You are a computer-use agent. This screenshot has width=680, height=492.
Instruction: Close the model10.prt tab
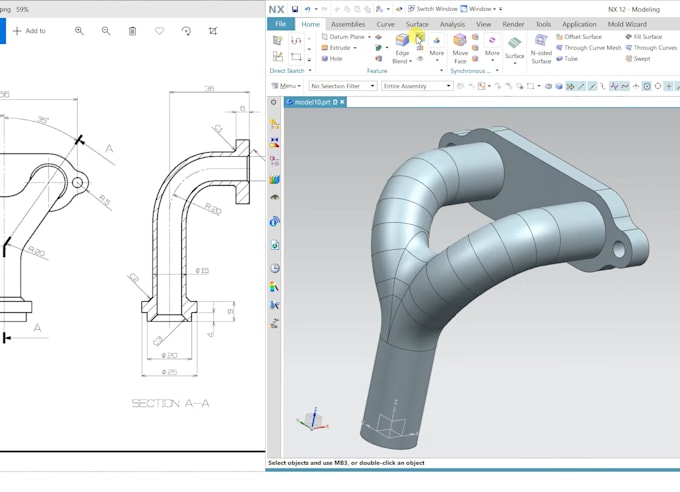[x=342, y=102]
